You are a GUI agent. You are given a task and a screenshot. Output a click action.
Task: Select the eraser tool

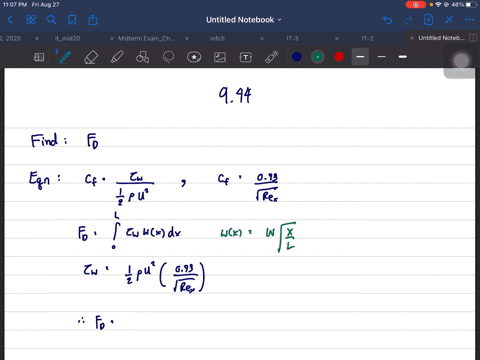91,57
